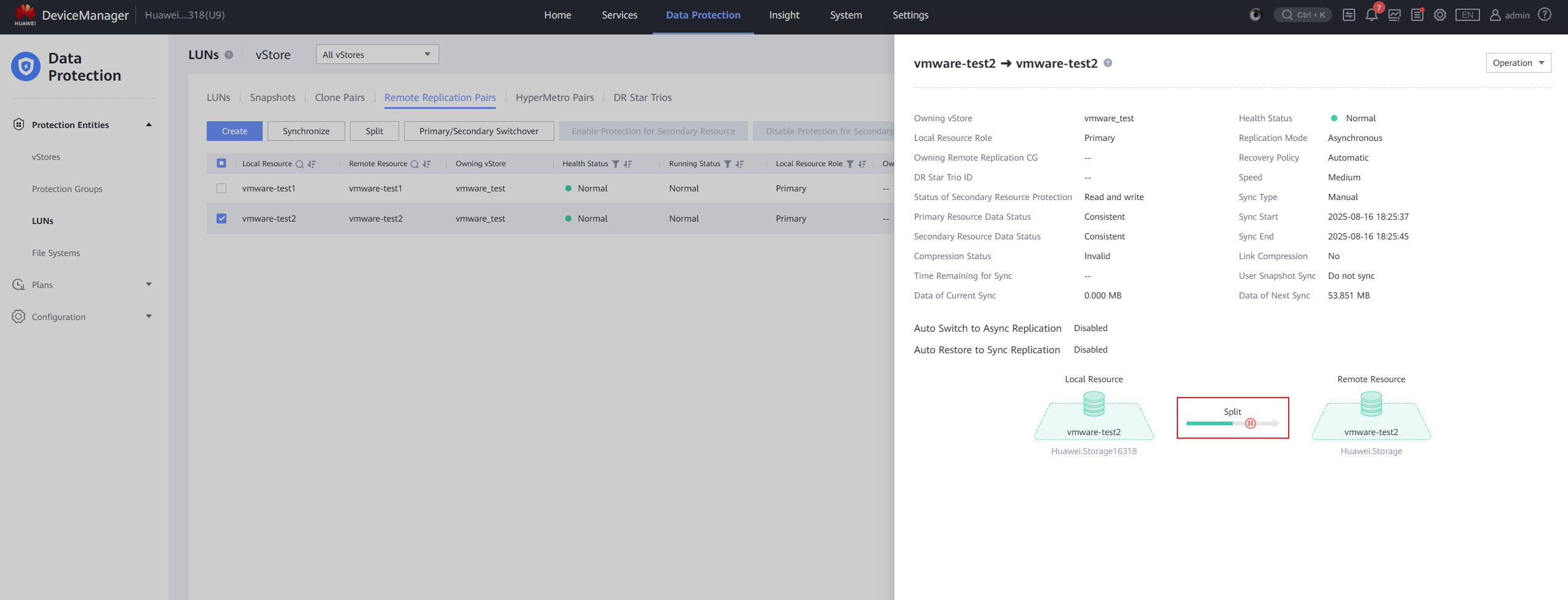Open vStores in the sidebar
This screenshot has height=600, width=1568.
click(46, 157)
